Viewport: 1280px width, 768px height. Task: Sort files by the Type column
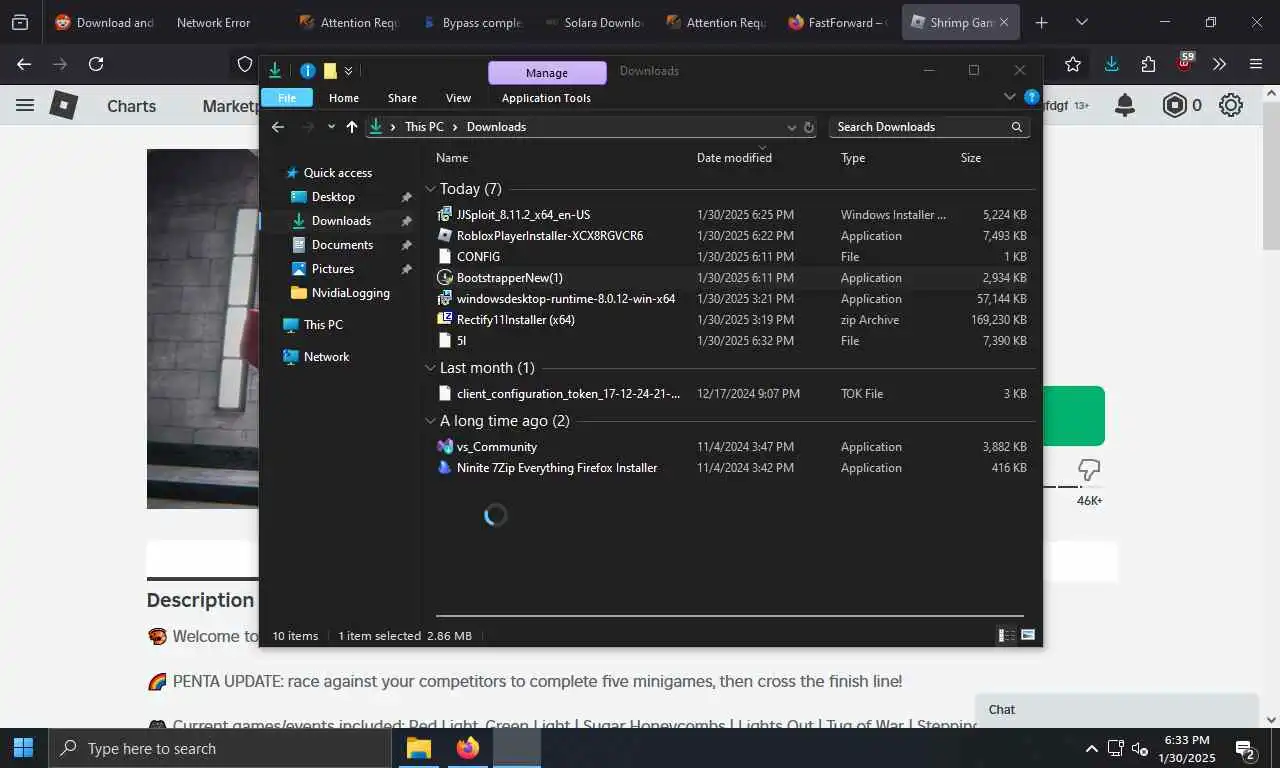853,158
